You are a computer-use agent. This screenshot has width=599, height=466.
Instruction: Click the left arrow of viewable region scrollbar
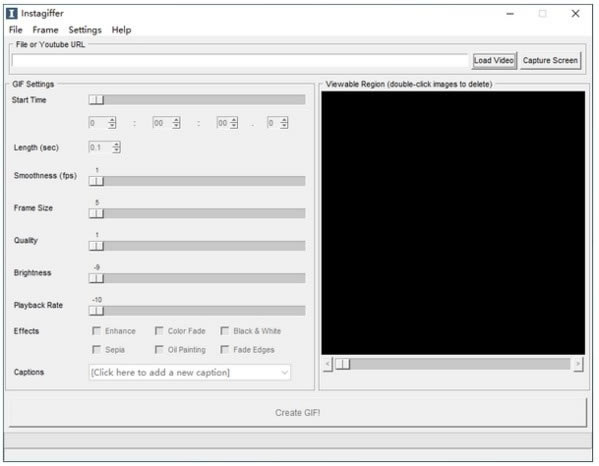click(x=327, y=364)
